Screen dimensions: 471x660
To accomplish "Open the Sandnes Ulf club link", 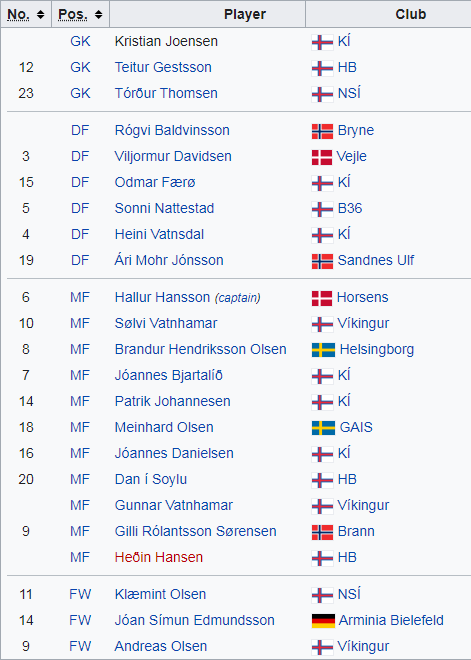I will point(376,260).
